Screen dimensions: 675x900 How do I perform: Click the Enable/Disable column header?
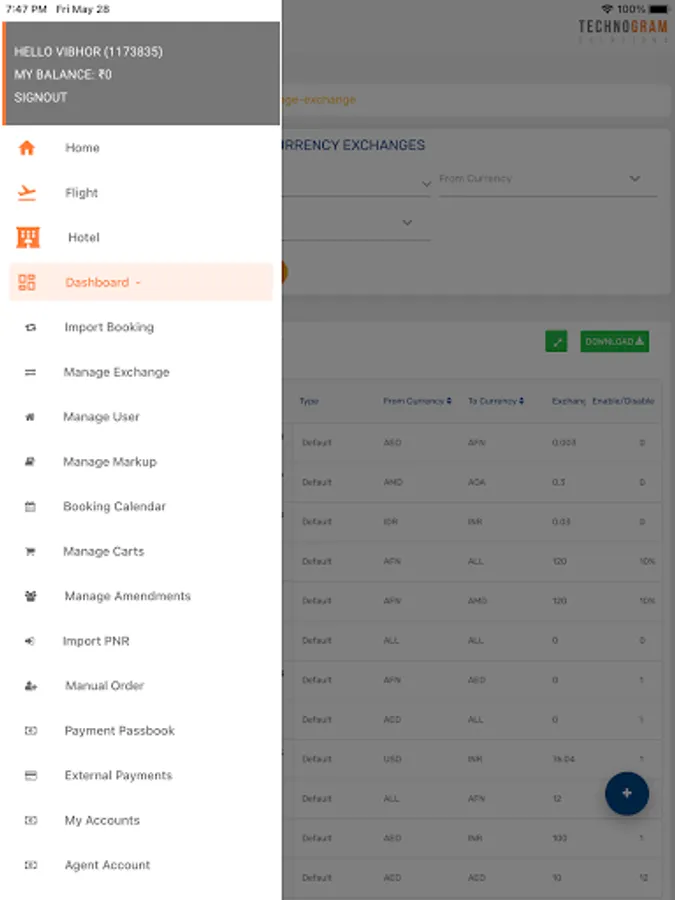point(623,401)
